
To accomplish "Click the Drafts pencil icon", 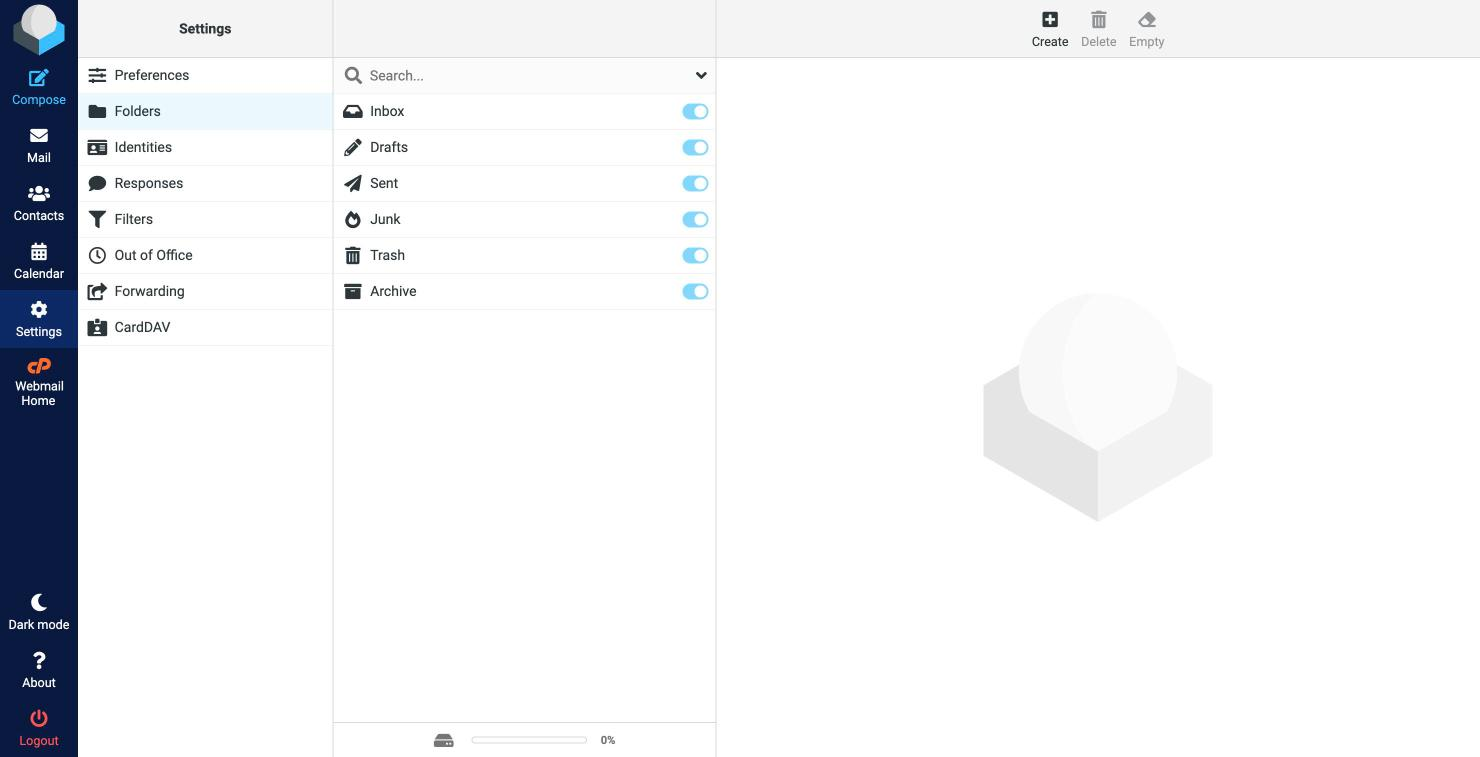I will pyautogui.click(x=353, y=147).
